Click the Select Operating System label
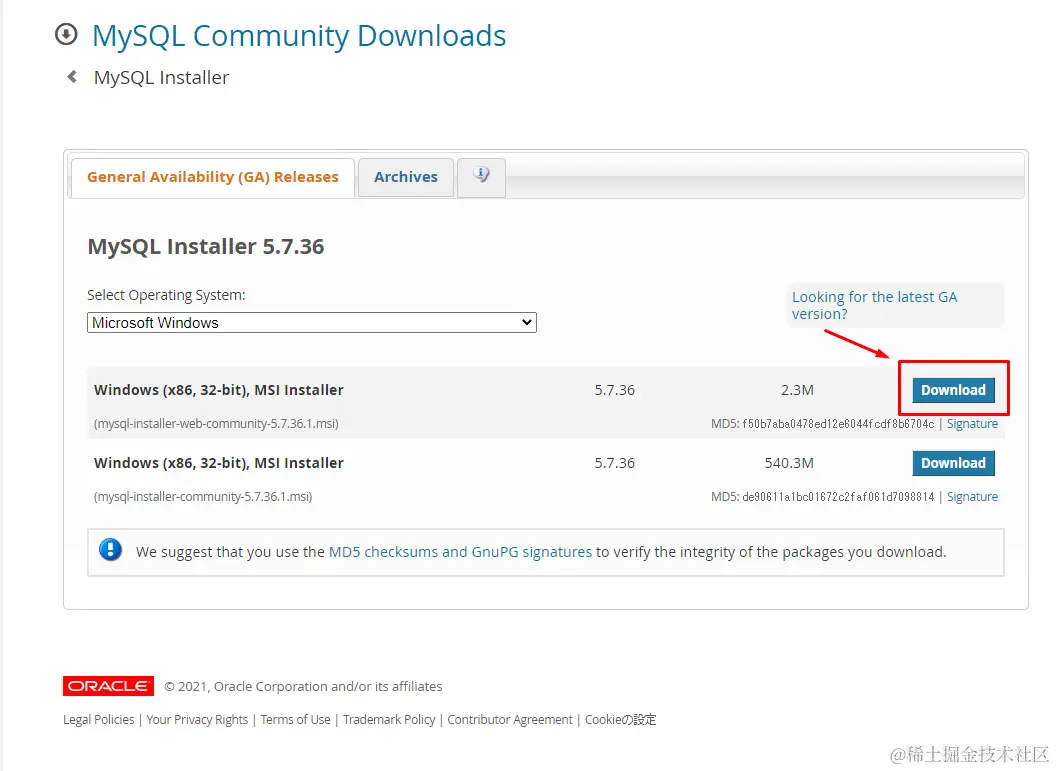 [166, 295]
